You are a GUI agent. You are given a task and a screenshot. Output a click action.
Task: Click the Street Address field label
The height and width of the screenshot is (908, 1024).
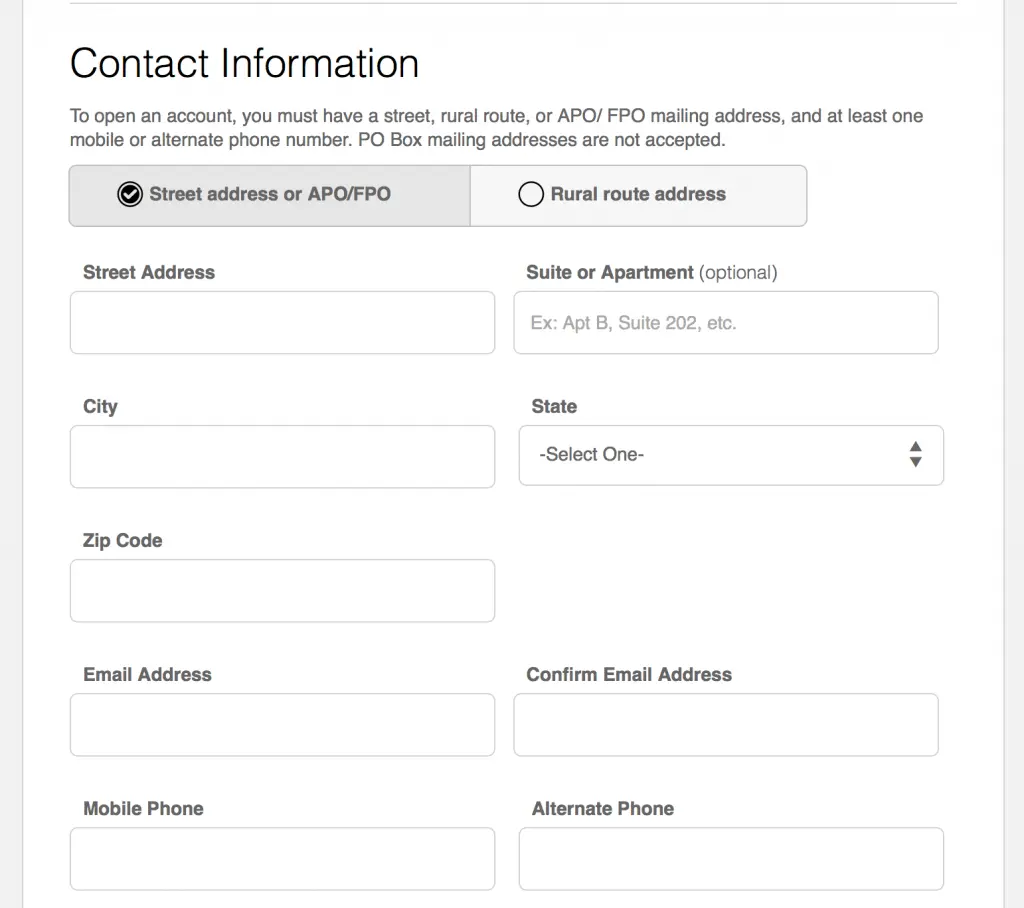(149, 272)
